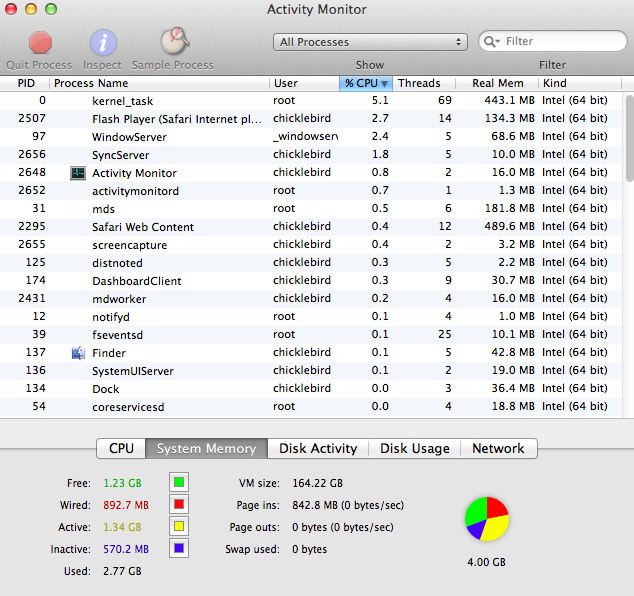Select the mdworker process row

tap(311, 298)
